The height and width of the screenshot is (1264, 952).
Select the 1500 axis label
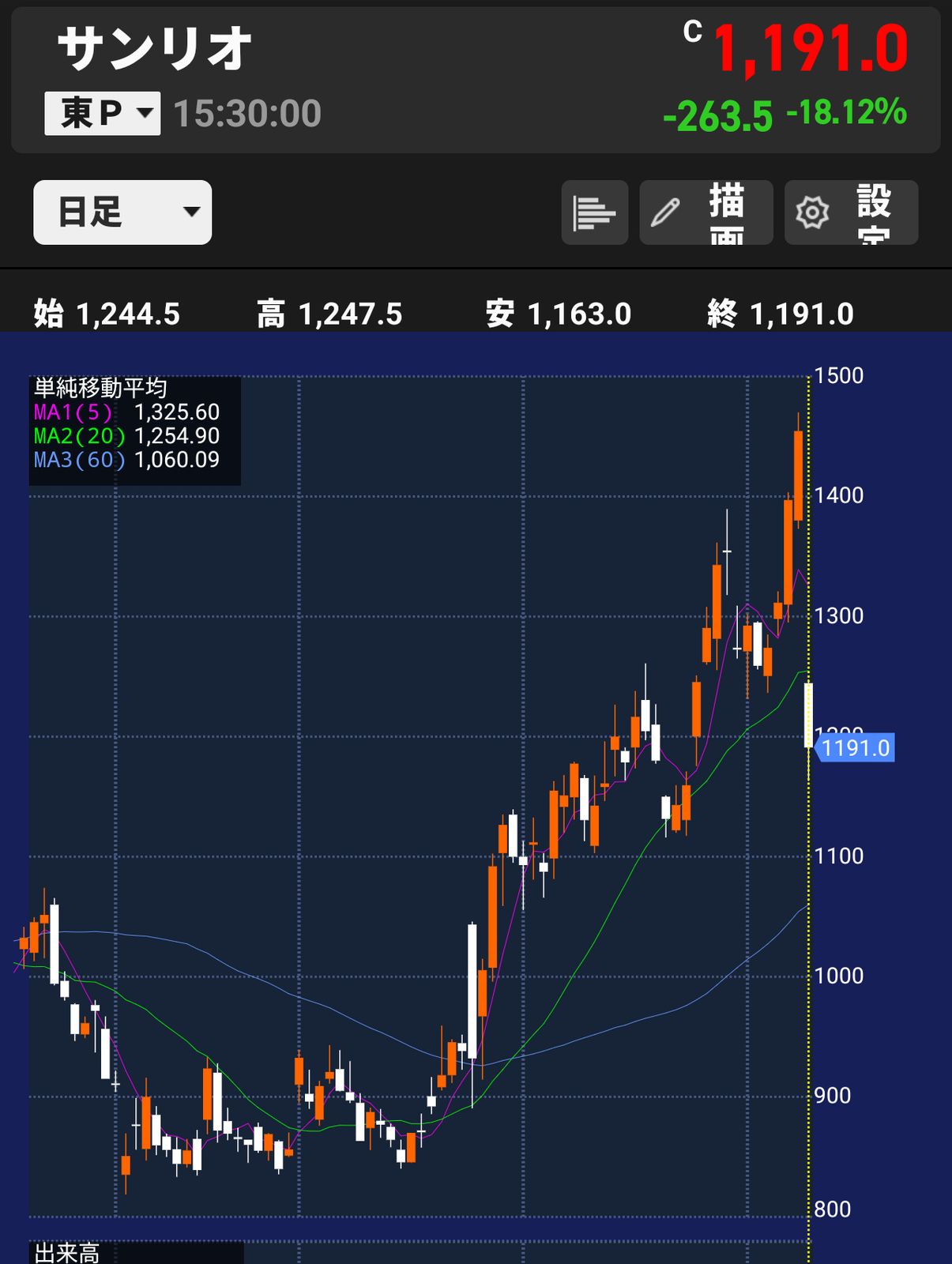839,375
